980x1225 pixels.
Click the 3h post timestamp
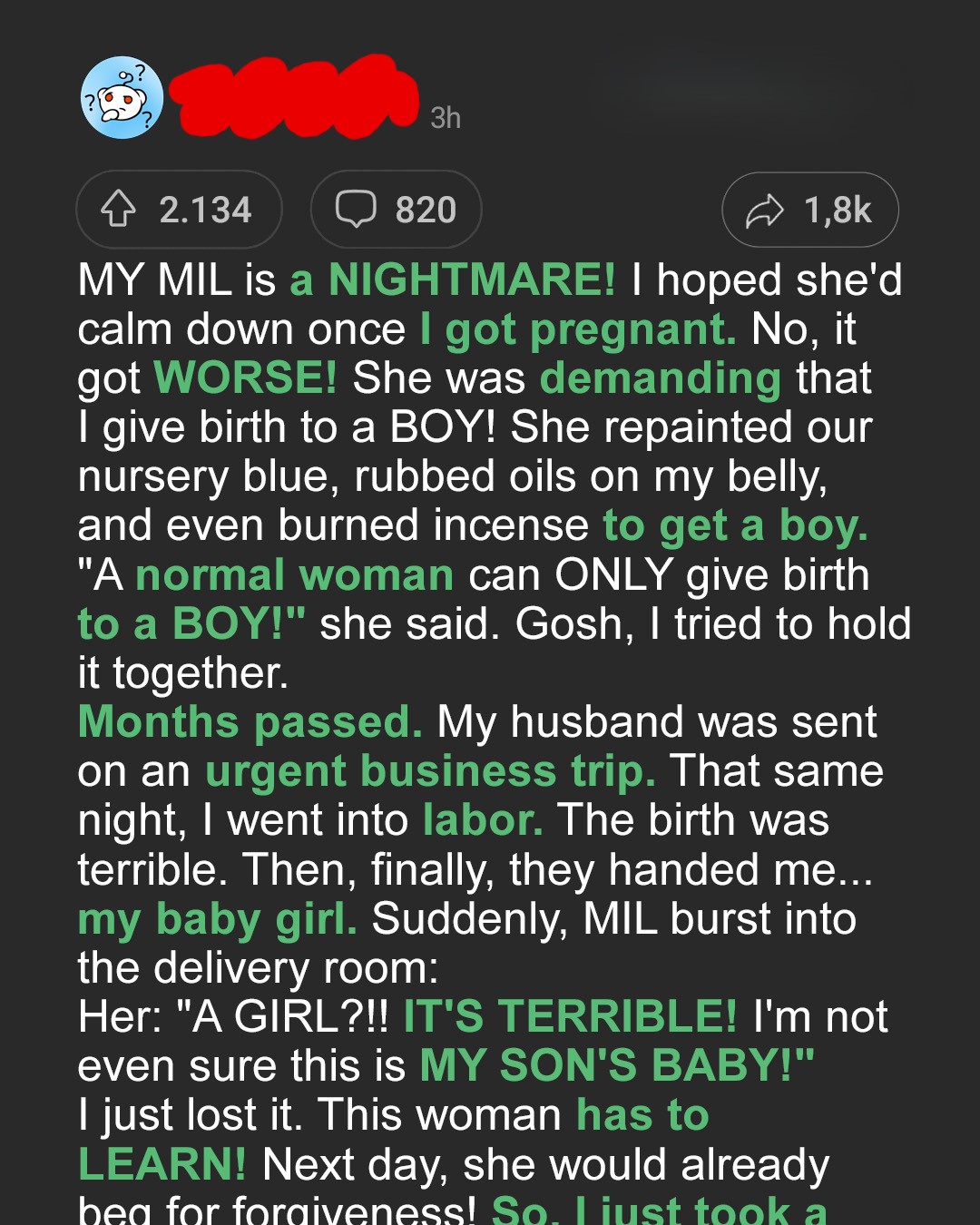tap(446, 118)
